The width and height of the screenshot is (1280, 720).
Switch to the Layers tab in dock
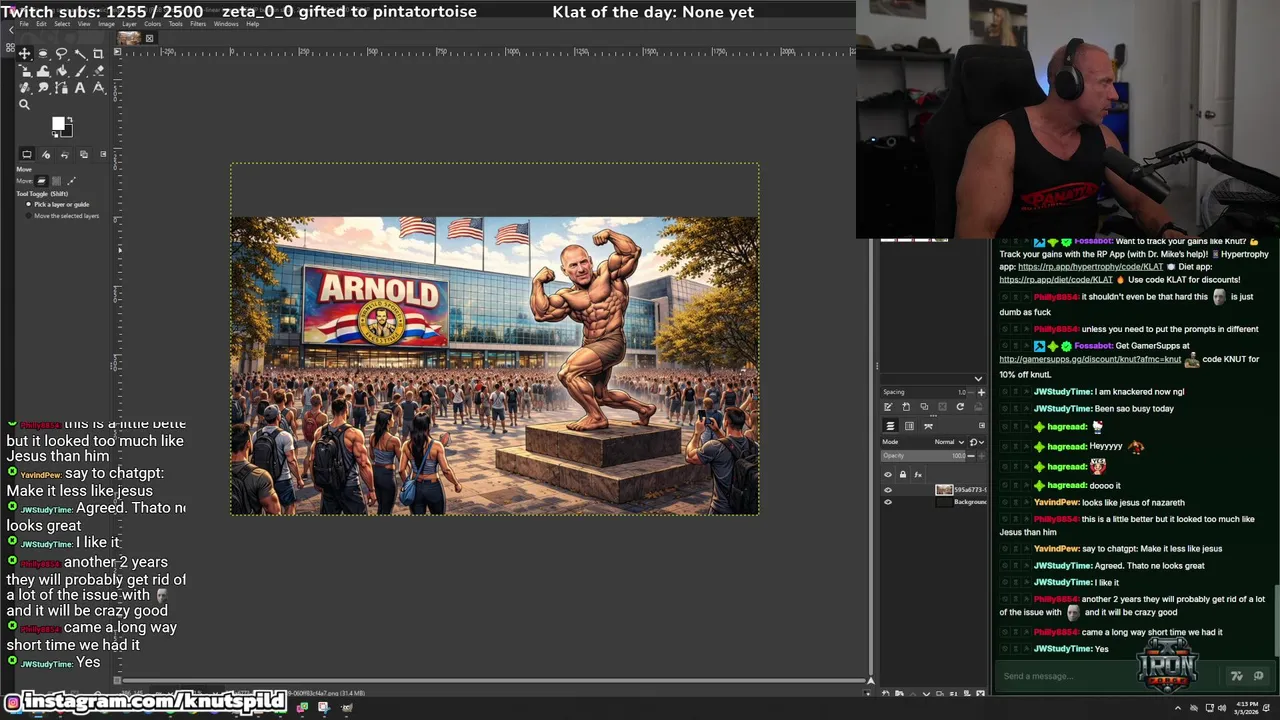point(890,426)
